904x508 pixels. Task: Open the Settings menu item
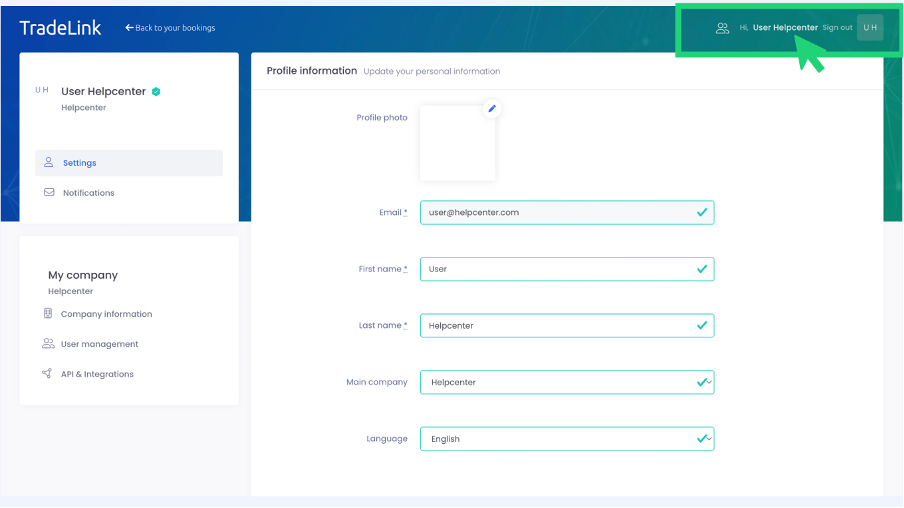click(80, 163)
